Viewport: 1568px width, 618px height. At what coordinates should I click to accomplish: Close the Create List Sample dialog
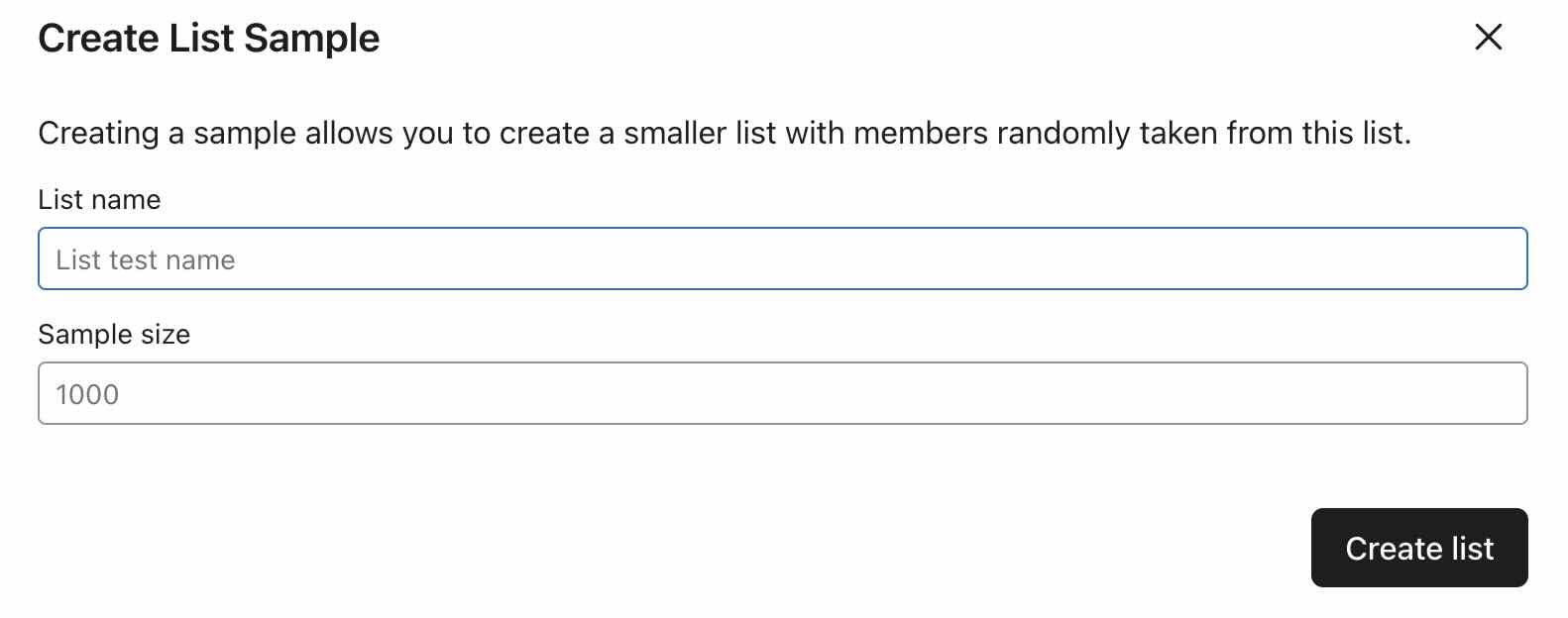(x=1490, y=38)
